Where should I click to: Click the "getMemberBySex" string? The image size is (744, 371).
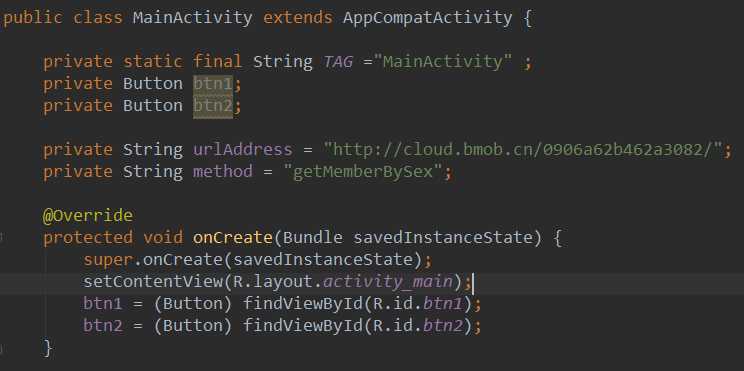click(x=363, y=171)
